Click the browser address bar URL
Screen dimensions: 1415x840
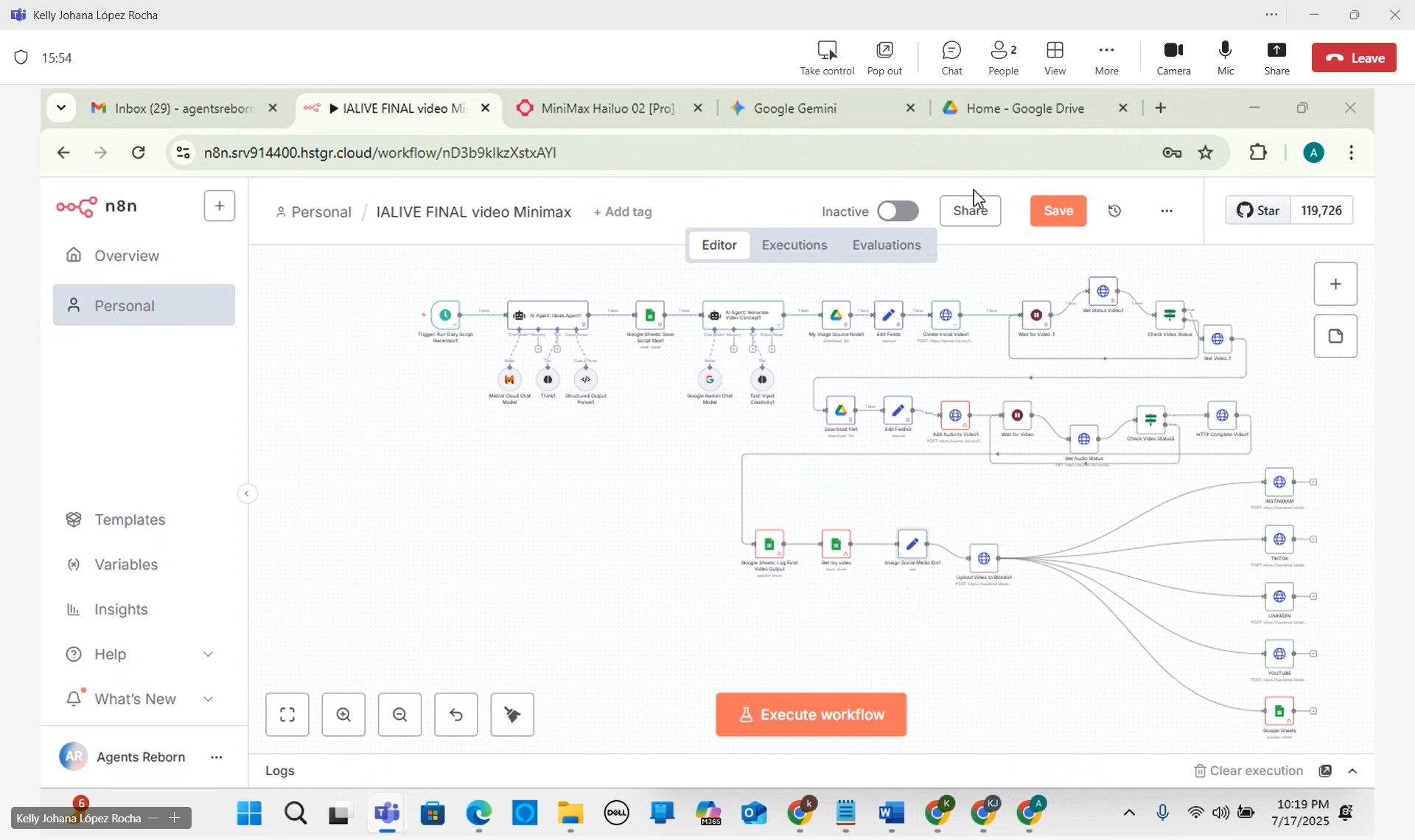[380, 153]
